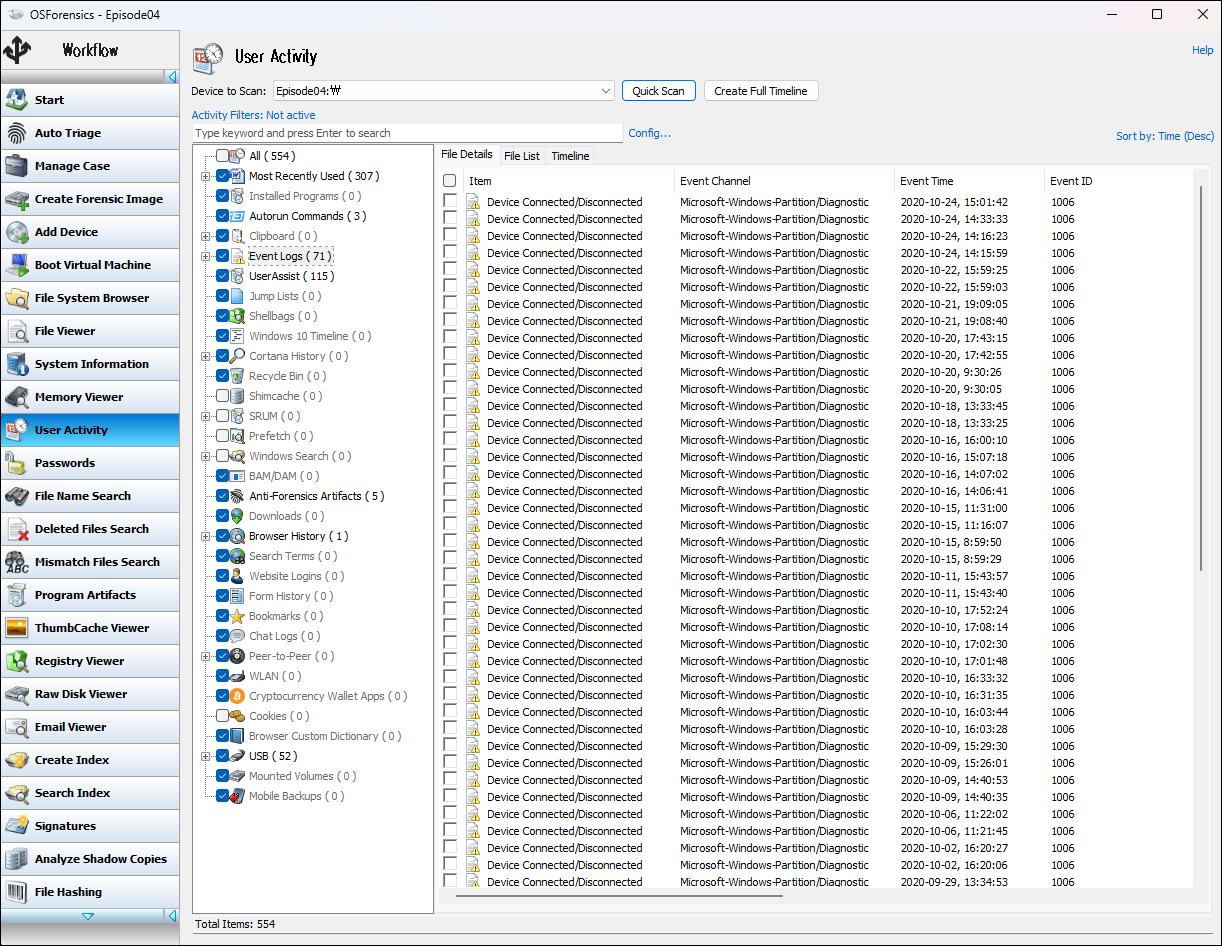Viewport: 1222px width, 946px height.
Task: Open Memory Viewer module
Action: pos(90,397)
